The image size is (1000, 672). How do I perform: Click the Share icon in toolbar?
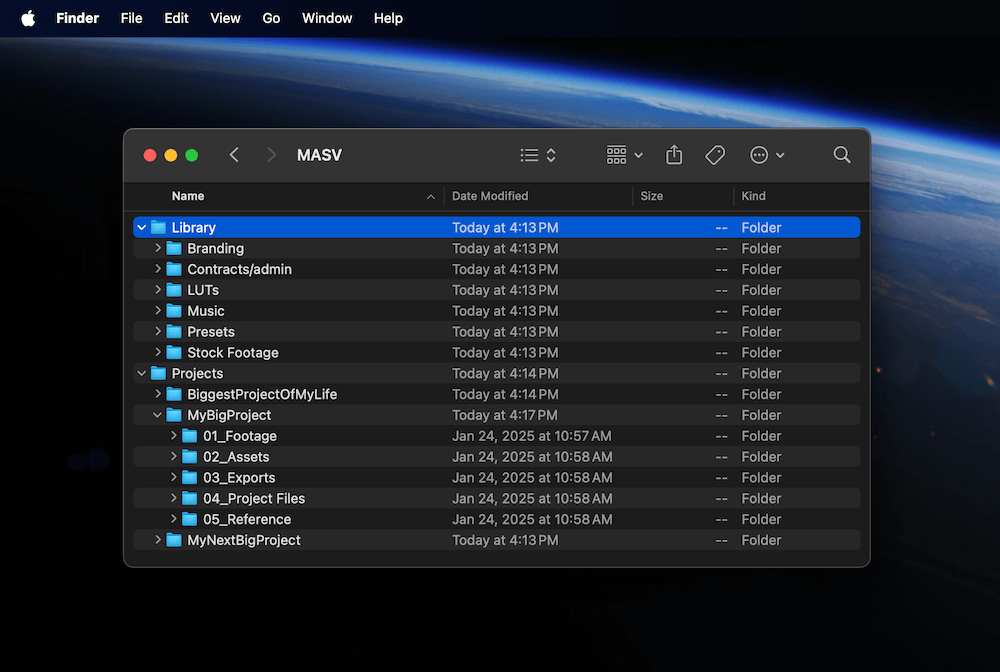click(674, 155)
